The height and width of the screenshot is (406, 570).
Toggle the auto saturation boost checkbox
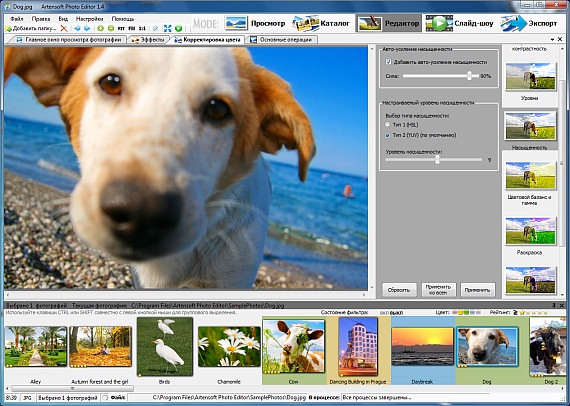tap(388, 62)
